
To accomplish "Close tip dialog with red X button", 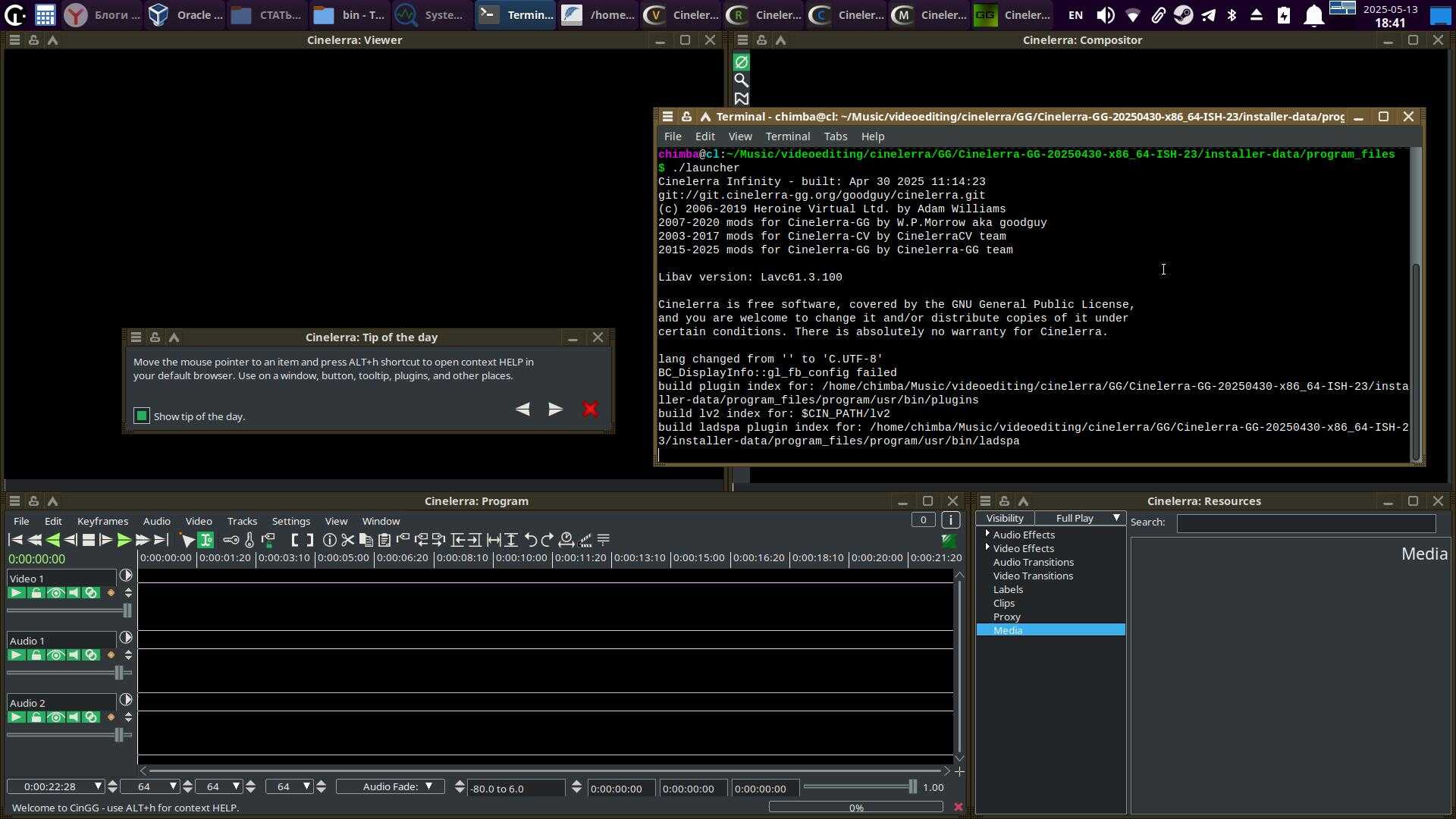I will pyautogui.click(x=590, y=409).
